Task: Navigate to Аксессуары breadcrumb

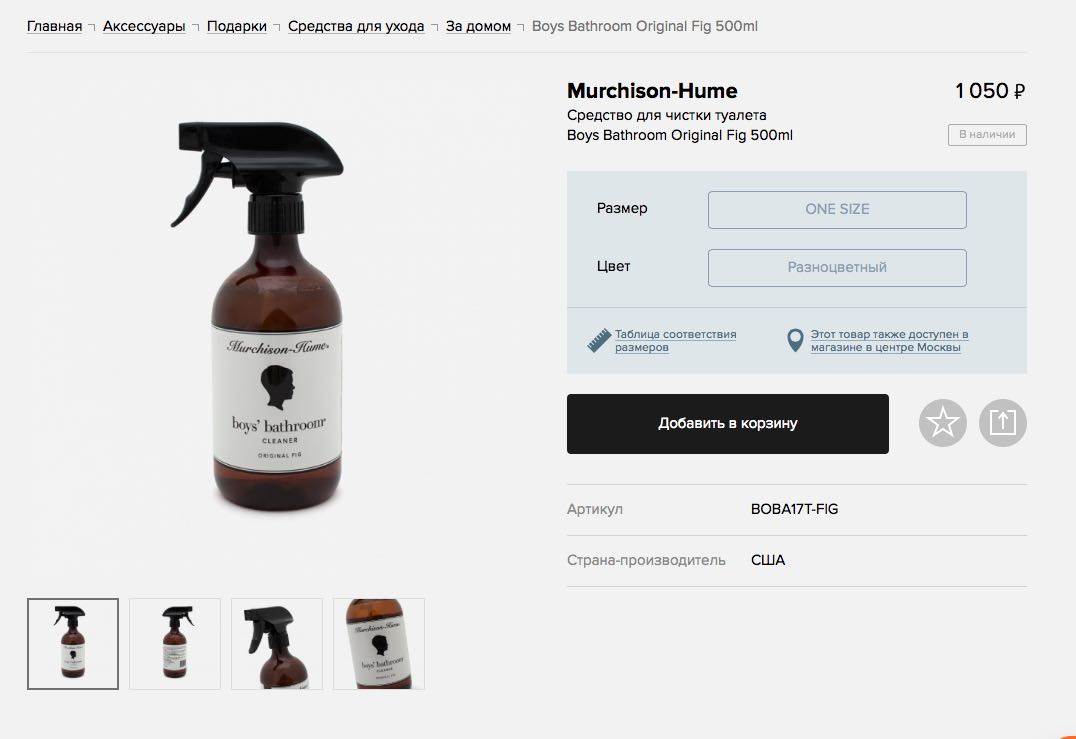Action: [144, 26]
